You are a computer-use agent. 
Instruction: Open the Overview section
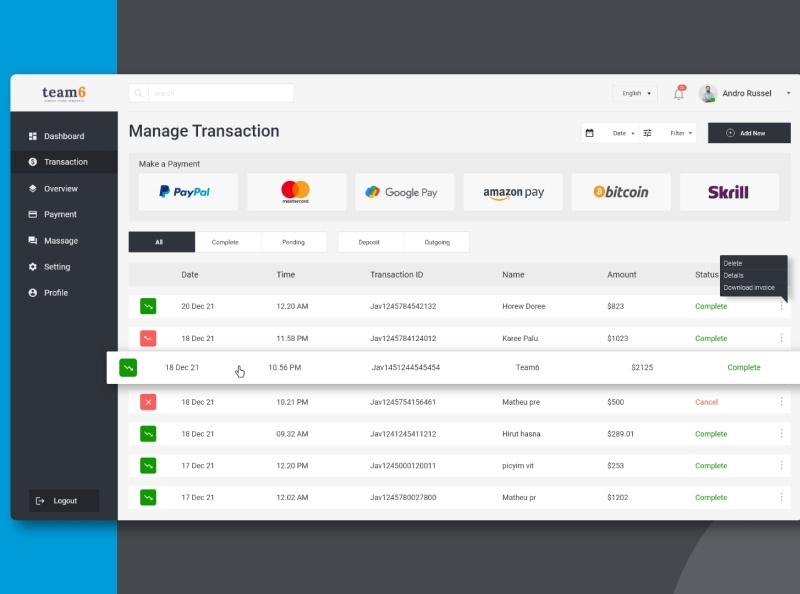pyautogui.click(x=60, y=188)
